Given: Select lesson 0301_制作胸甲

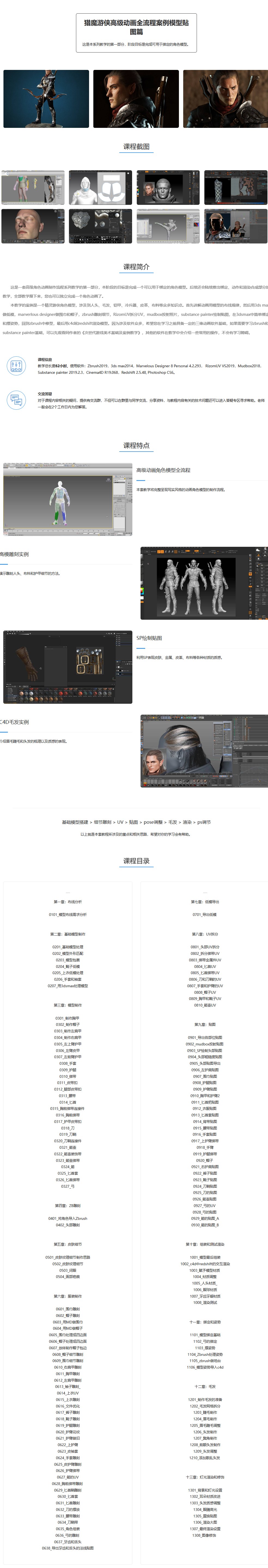Looking at the screenshot, I should [68, 1018].
